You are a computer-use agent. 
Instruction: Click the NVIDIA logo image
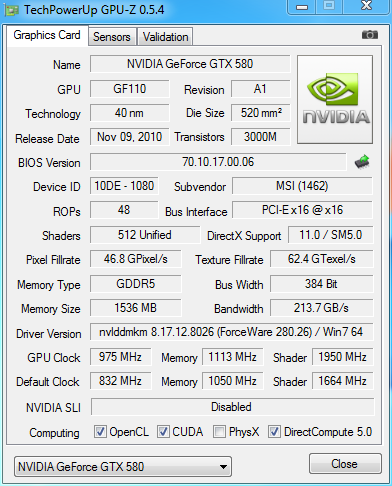tap(335, 99)
